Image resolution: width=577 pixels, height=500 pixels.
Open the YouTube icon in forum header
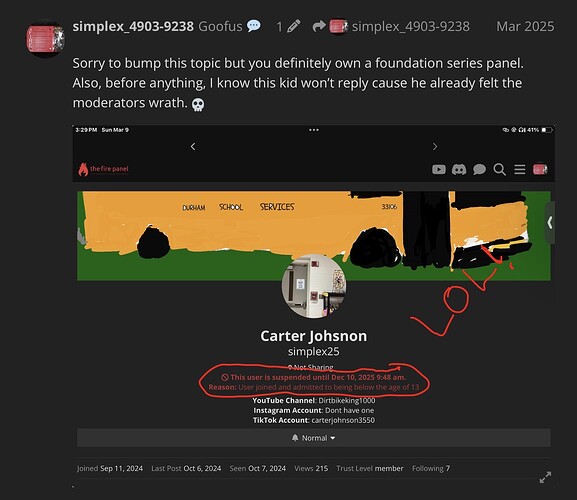[439, 169]
